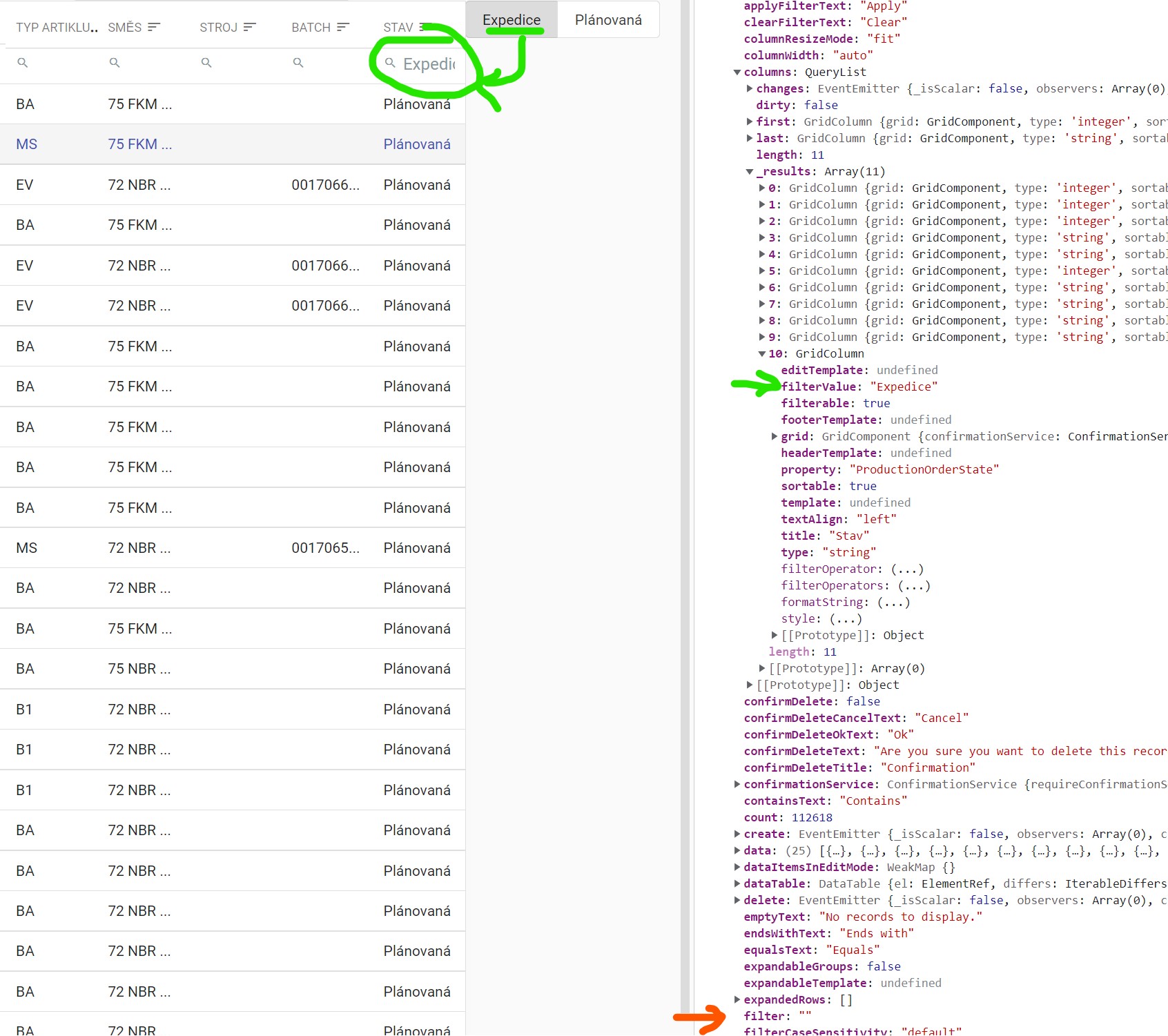Click the magnifier icon under TYP ARTIKLU
The width and height of the screenshot is (1168, 1036).
23,63
